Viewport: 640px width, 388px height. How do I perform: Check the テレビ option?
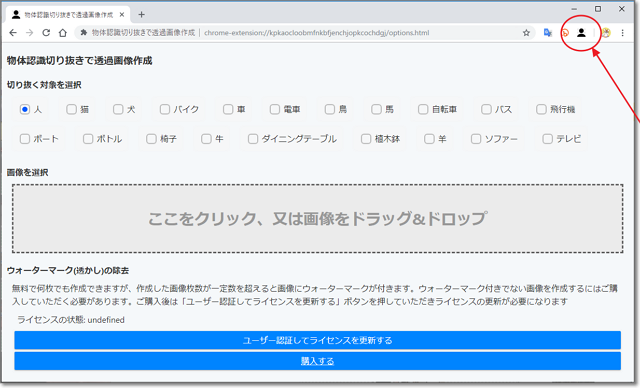[x=547, y=139]
